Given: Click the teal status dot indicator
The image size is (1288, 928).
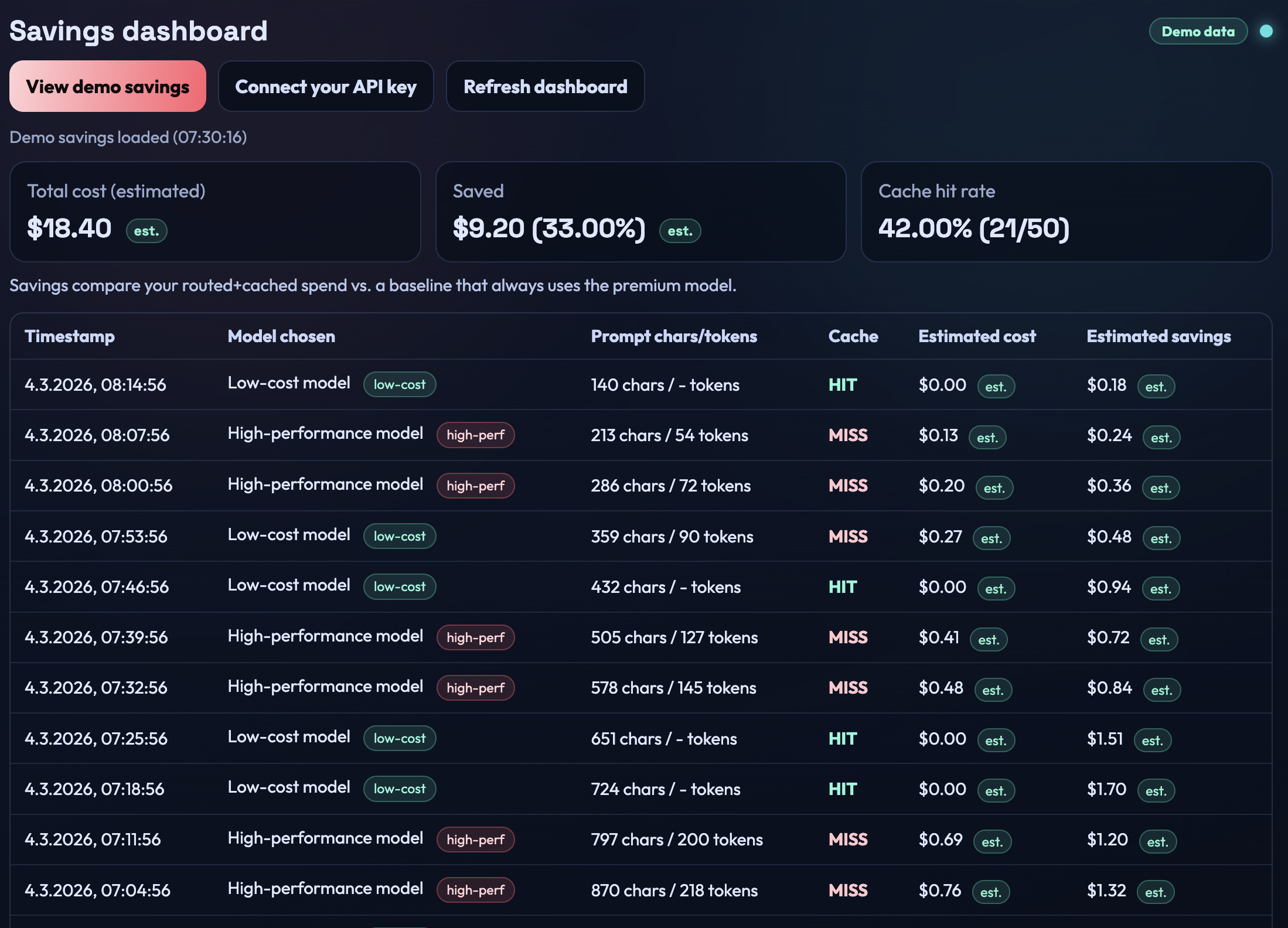Looking at the screenshot, I should pyautogui.click(x=1266, y=31).
